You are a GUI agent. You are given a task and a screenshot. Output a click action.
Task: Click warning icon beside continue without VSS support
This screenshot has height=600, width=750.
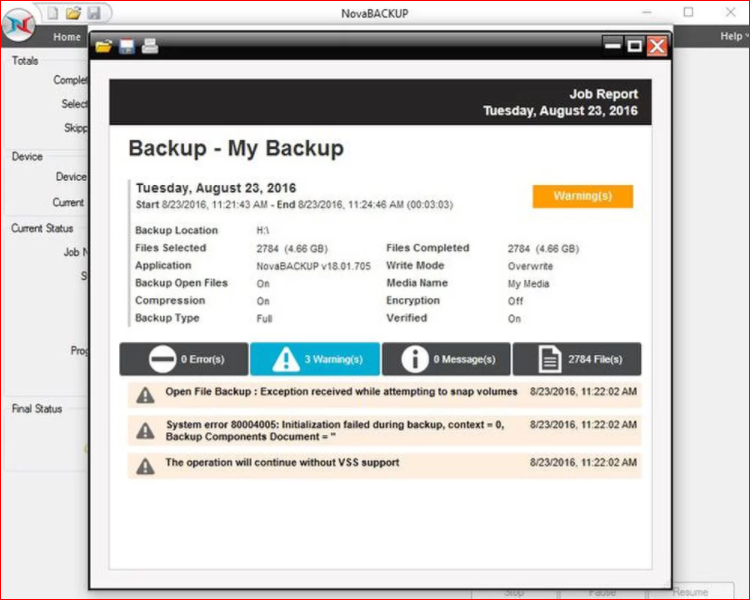coord(145,466)
